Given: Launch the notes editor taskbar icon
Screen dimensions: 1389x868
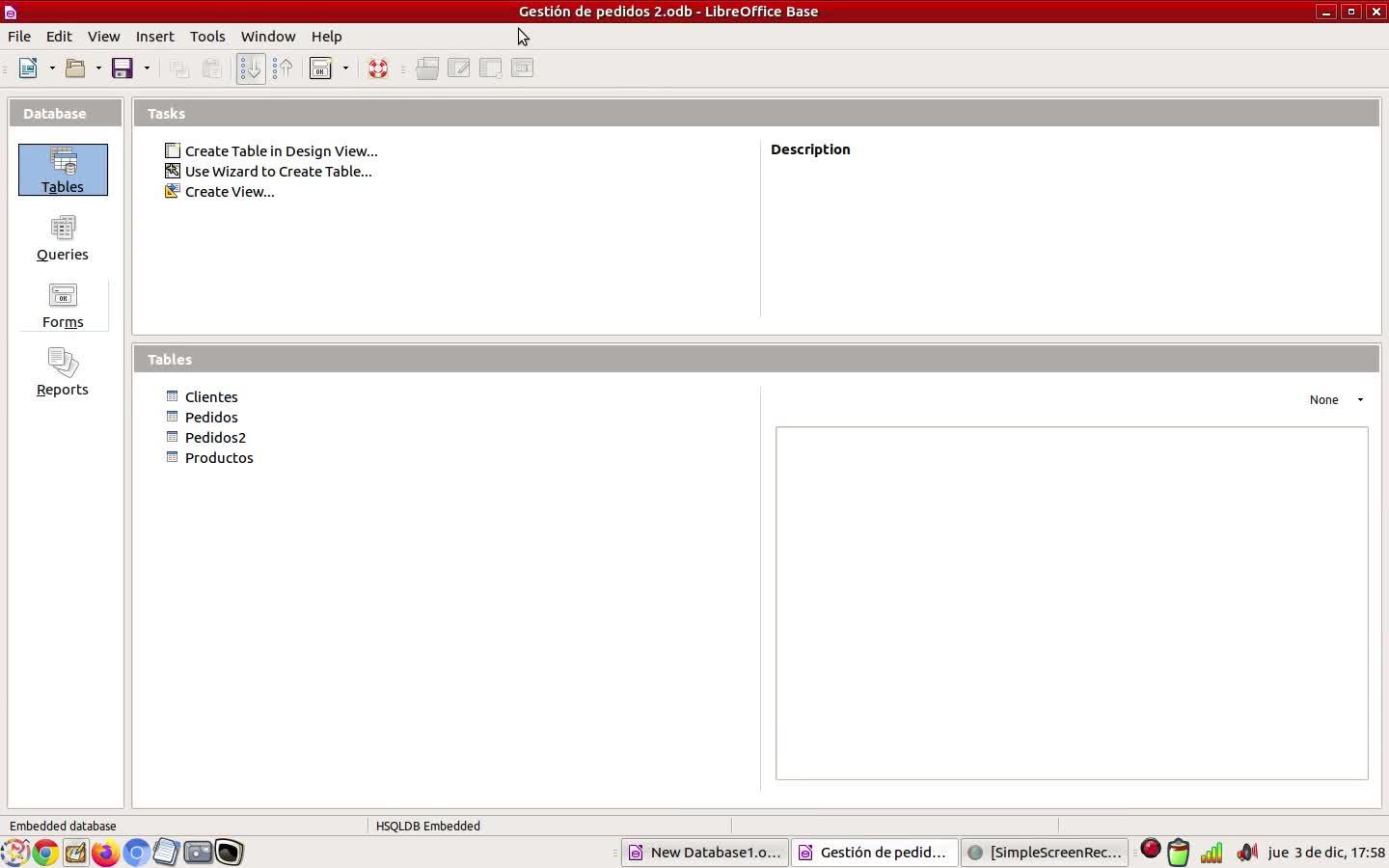Looking at the screenshot, I should (75, 853).
